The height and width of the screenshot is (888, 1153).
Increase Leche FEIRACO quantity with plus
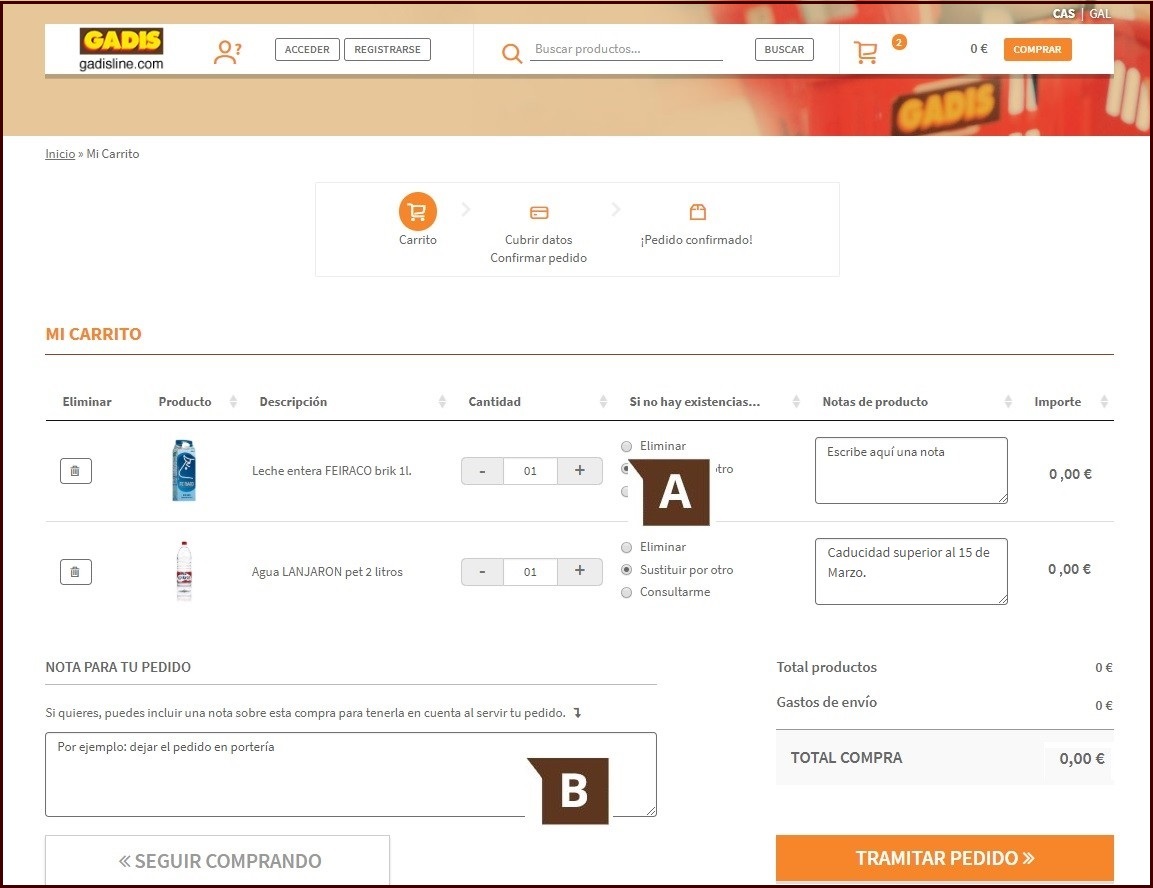[579, 470]
